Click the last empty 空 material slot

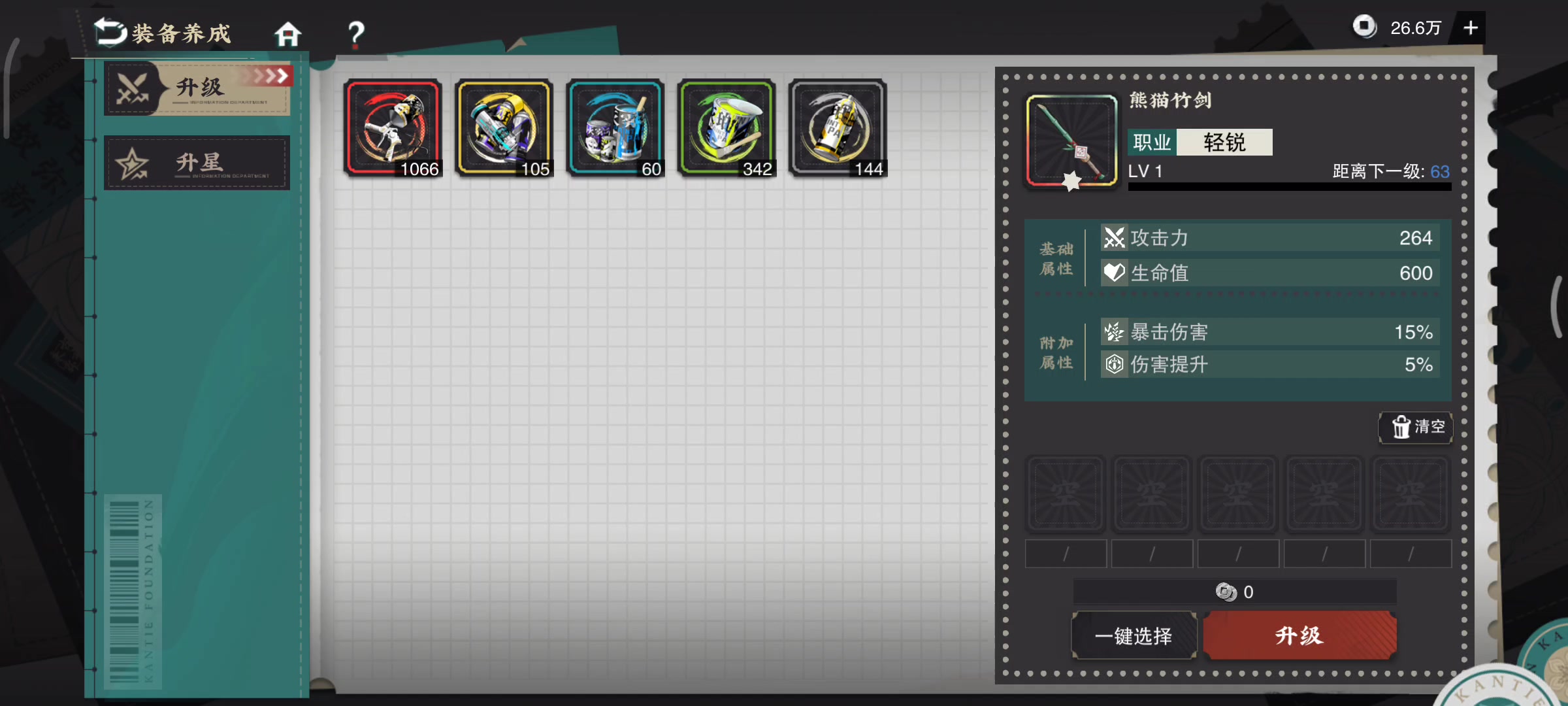[x=1411, y=494]
